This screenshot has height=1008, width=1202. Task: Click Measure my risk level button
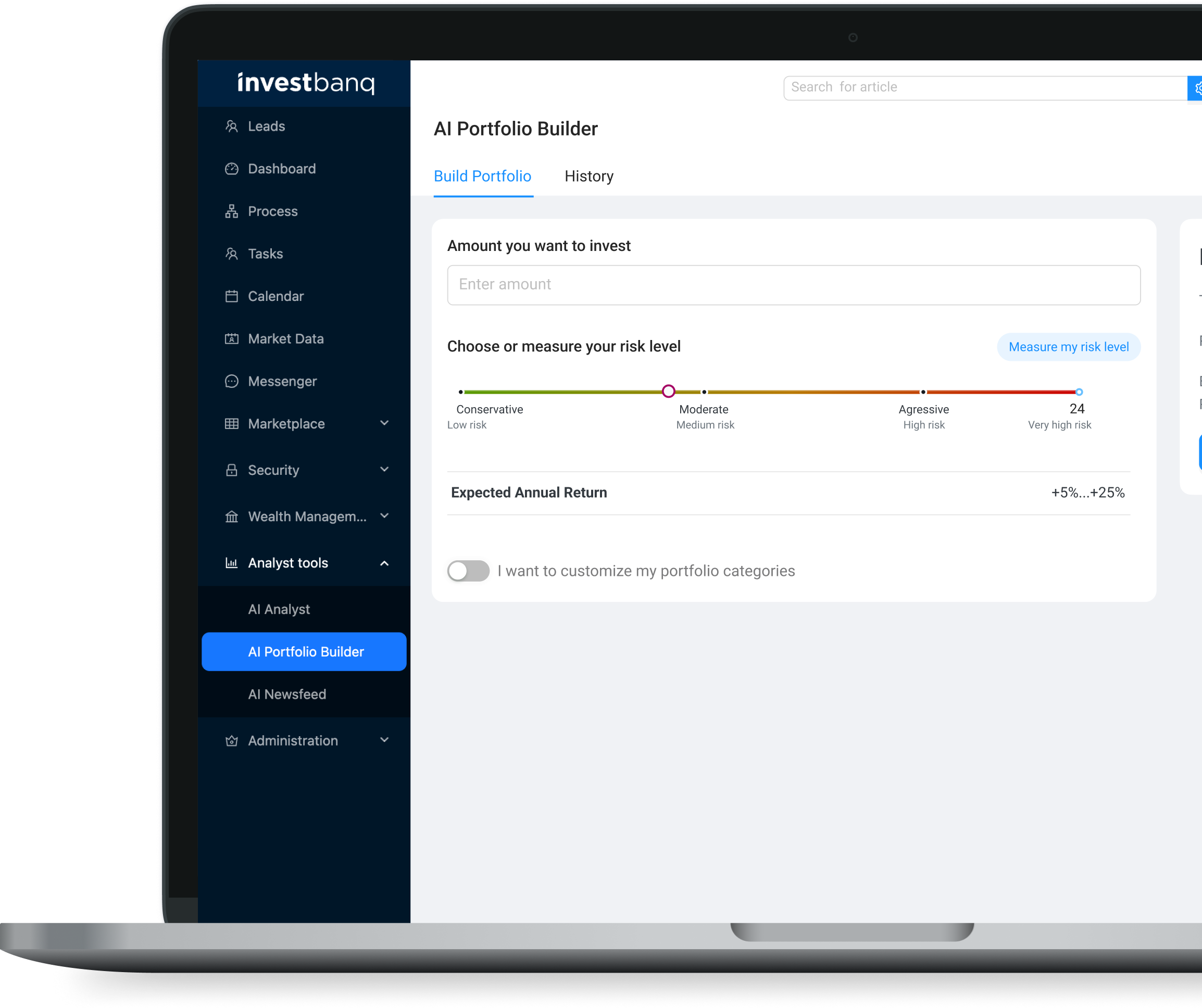coord(1069,347)
